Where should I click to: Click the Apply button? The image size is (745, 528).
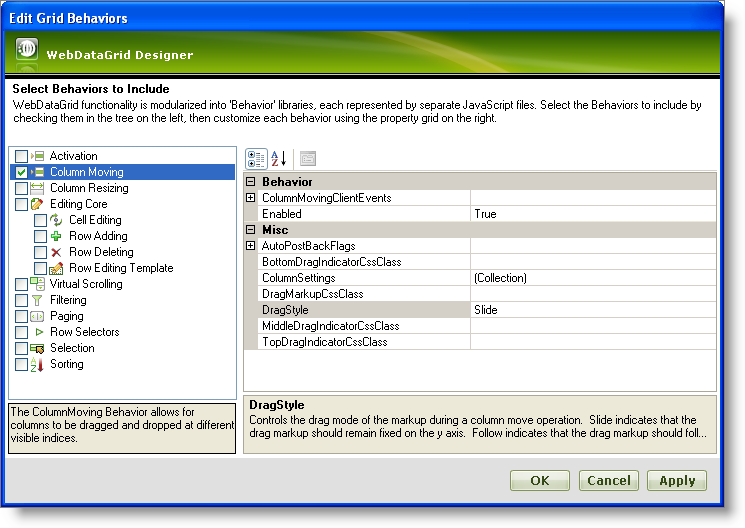[676, 480]
